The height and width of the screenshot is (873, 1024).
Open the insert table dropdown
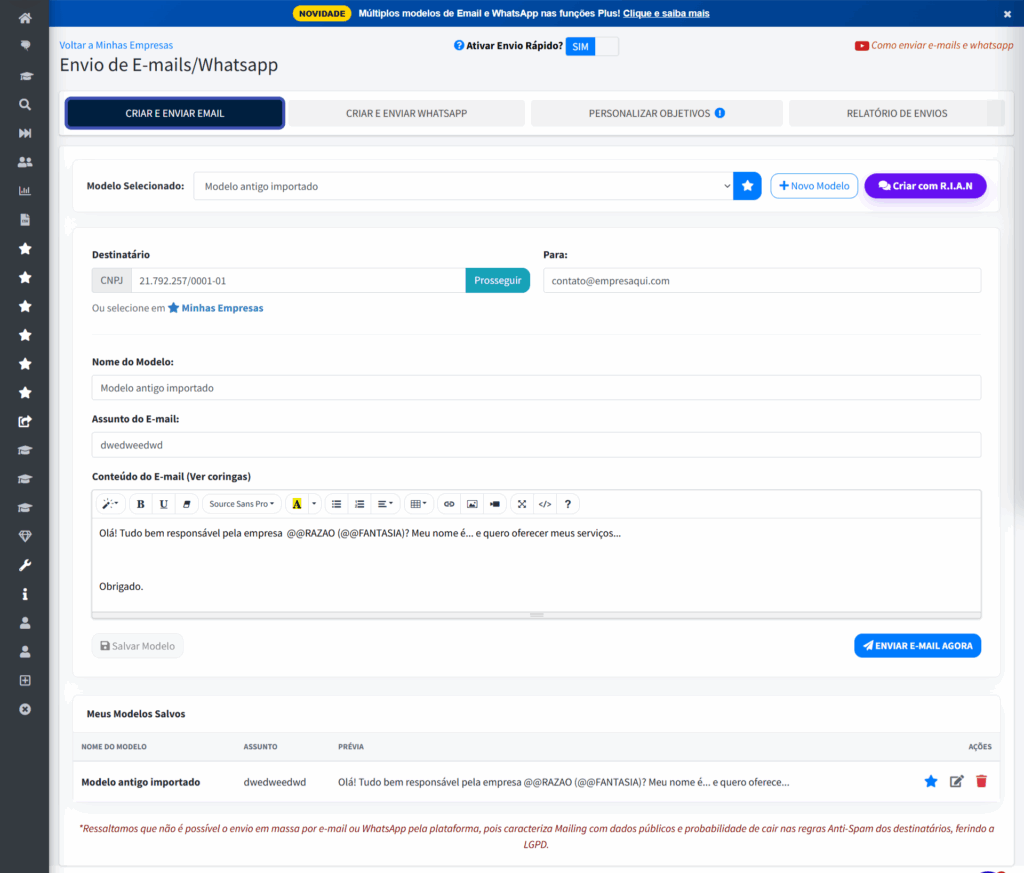[x=418, y=504]
